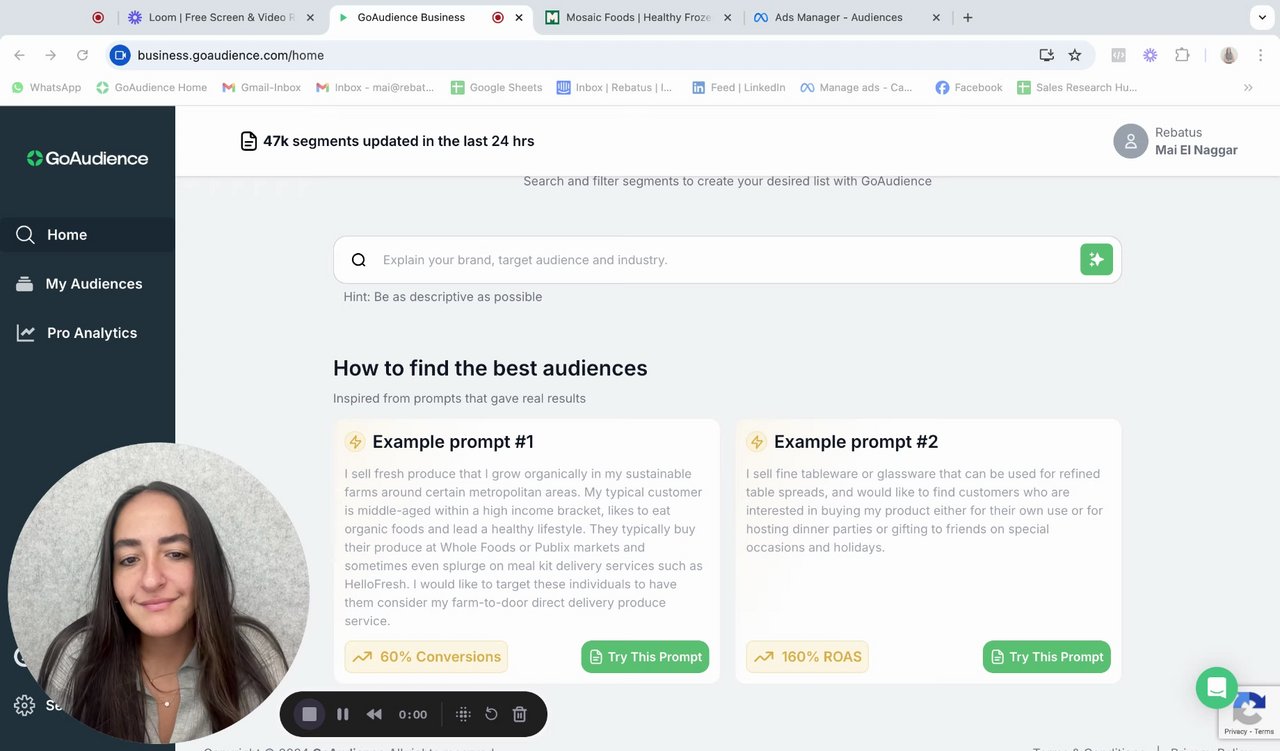
Task: Open Home in the sidebar
Action: 87,235
